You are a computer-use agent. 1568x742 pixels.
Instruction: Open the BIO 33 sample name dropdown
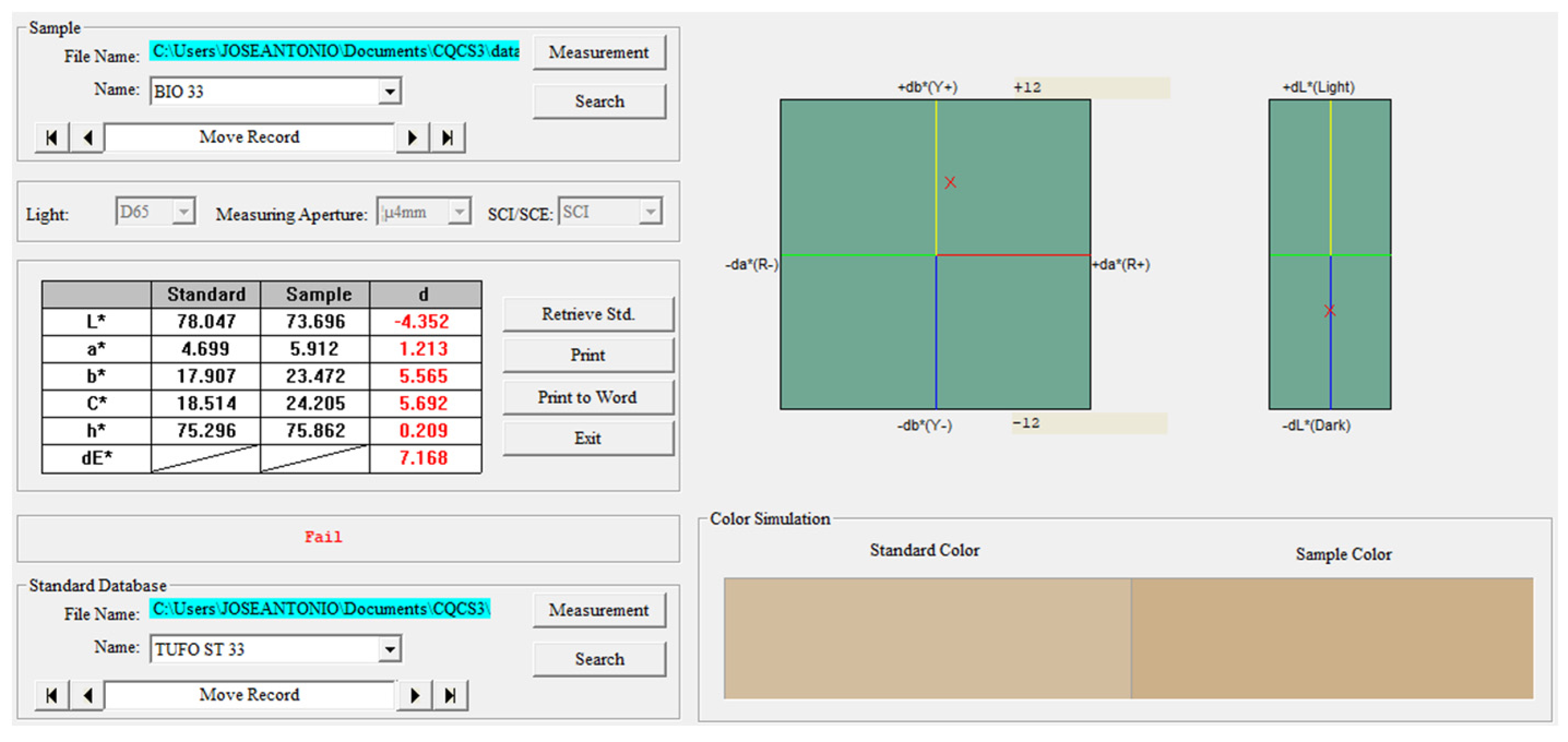[x=390, y=92]
